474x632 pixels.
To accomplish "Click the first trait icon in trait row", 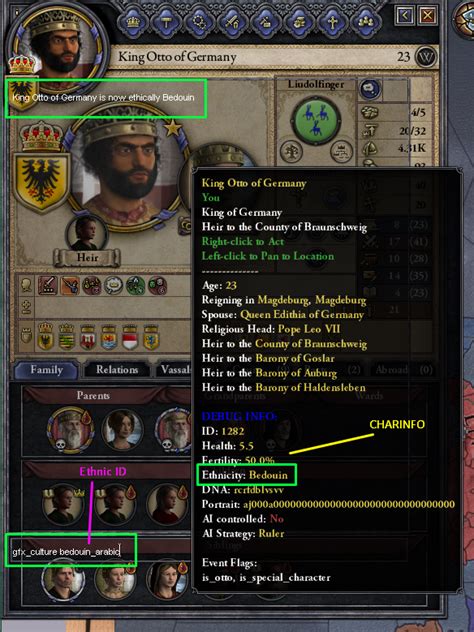I will point(48,286).
